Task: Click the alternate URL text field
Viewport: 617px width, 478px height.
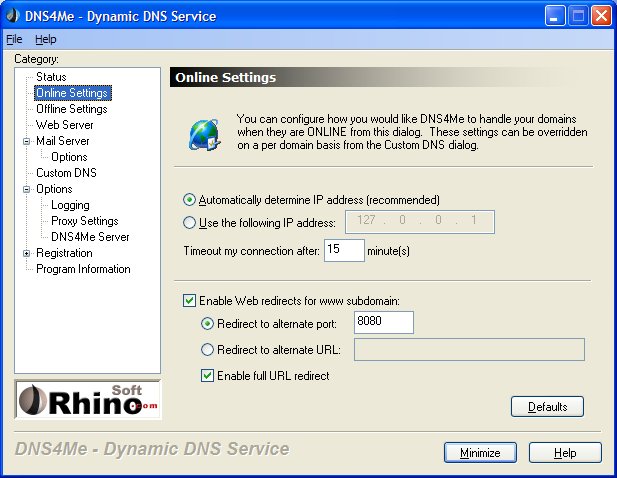Action: (469, 349)
